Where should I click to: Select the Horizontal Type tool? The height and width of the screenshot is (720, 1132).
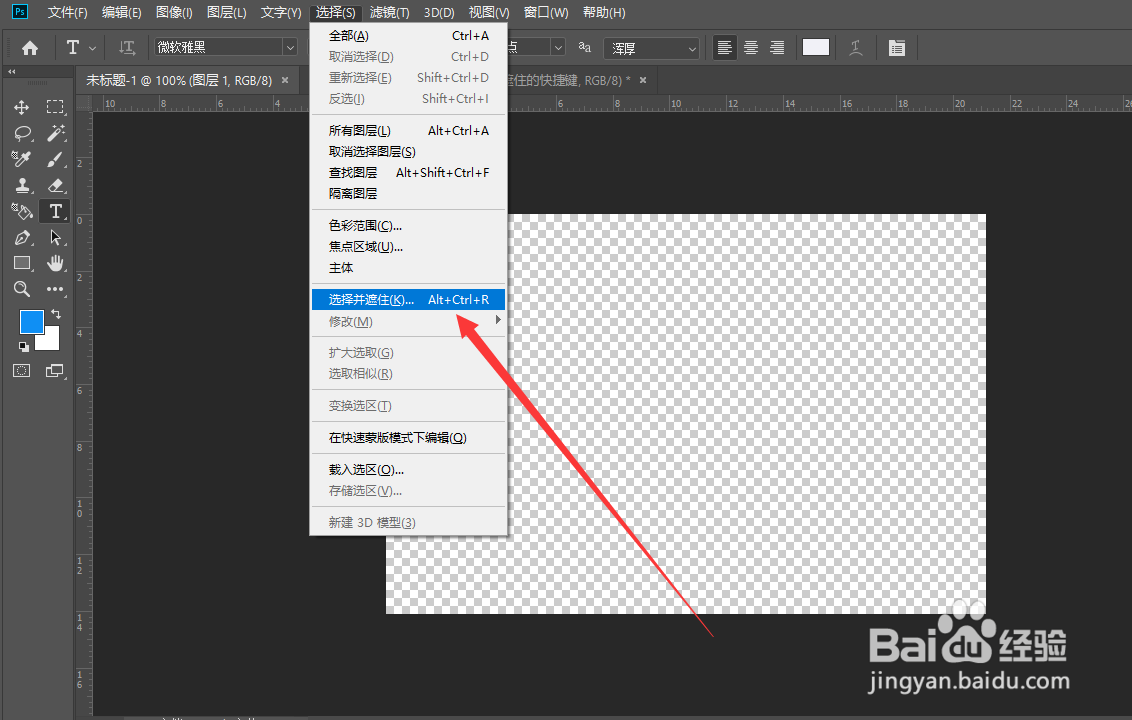56,211
